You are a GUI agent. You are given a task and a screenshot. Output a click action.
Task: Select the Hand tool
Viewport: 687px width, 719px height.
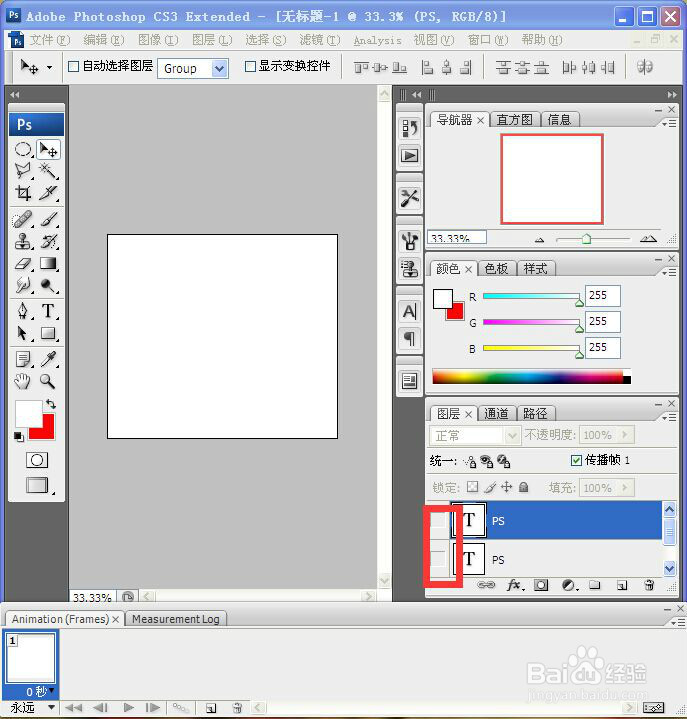click(x=23, y=381)
